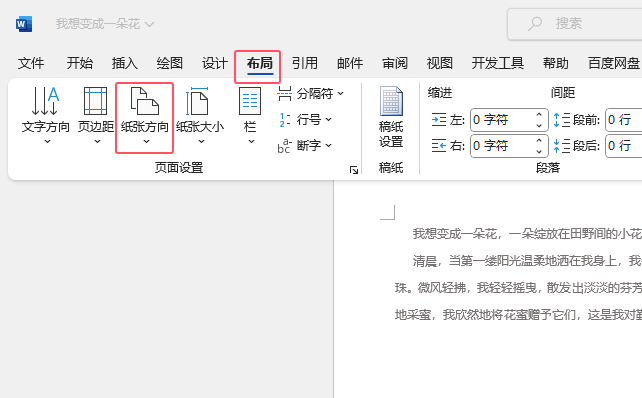This screenshot has height=398, width=642.
Task: Switch to the 帮助 ribbon tab
Action: [x=556, y=63]
